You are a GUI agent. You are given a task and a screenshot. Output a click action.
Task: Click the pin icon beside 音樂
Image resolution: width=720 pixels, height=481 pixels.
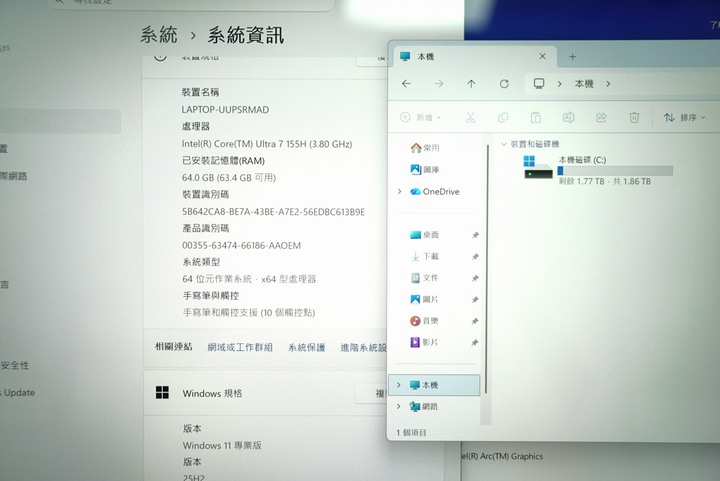[x=475, y=321]
